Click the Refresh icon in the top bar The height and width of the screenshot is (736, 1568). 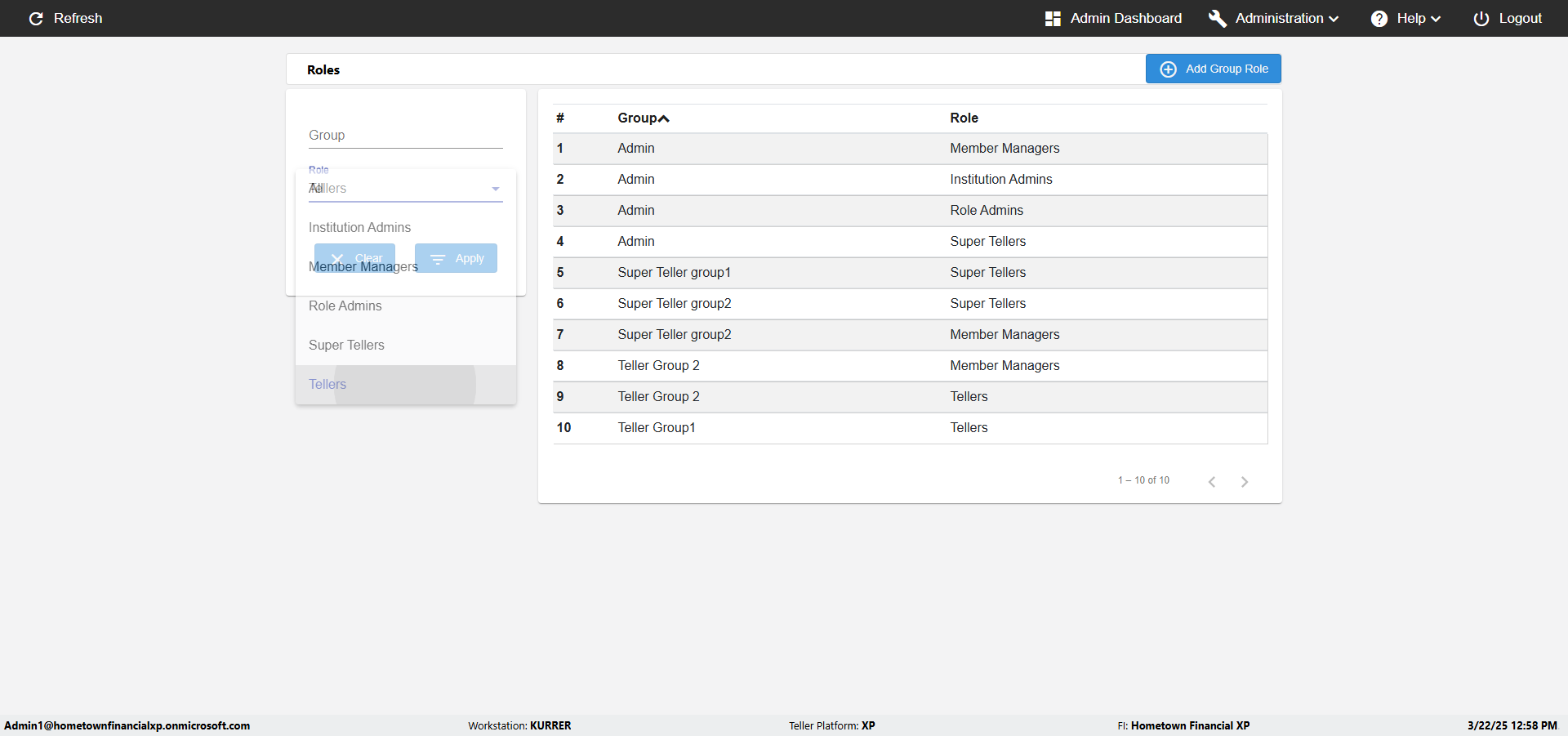point(36,18)
